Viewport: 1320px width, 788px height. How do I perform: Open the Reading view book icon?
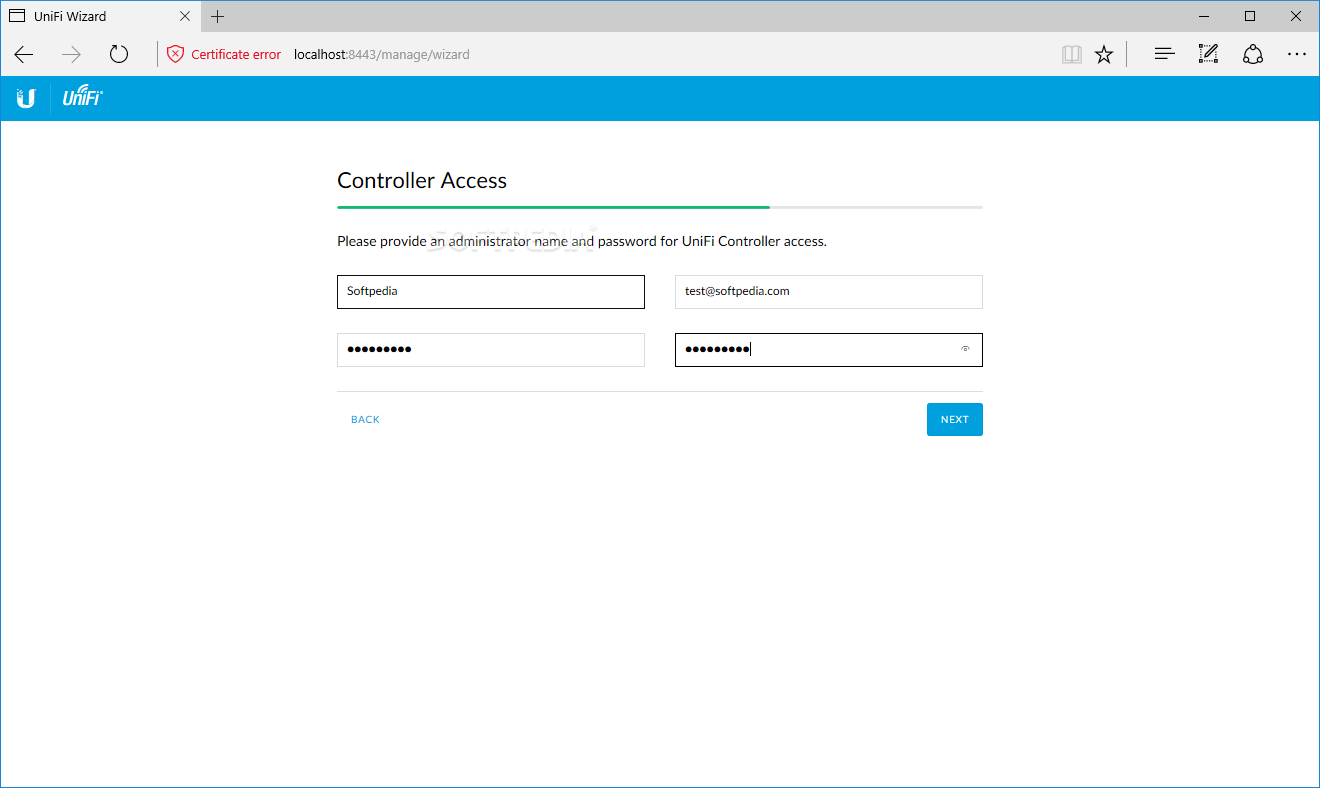pos(1072,54)
